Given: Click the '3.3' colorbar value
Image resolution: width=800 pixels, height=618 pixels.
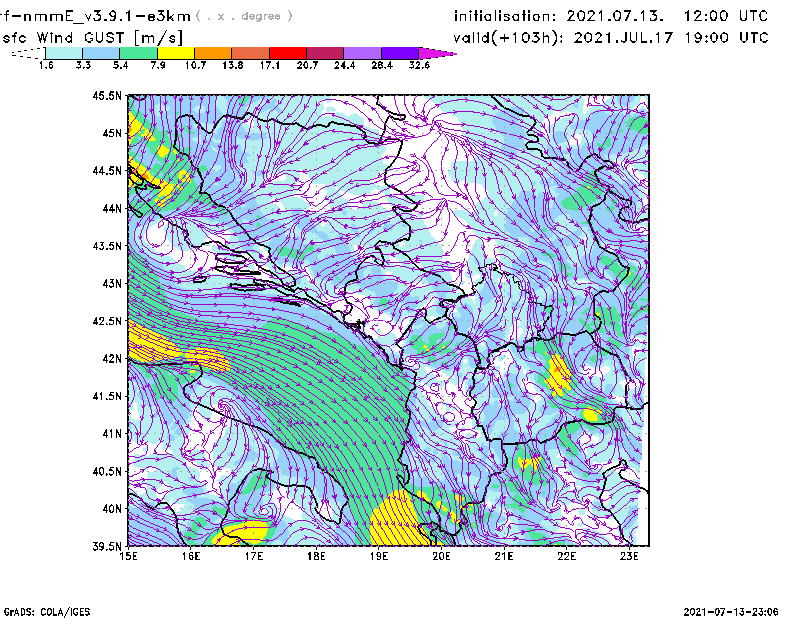Looking at the screenshot, I should coord(83,65).
